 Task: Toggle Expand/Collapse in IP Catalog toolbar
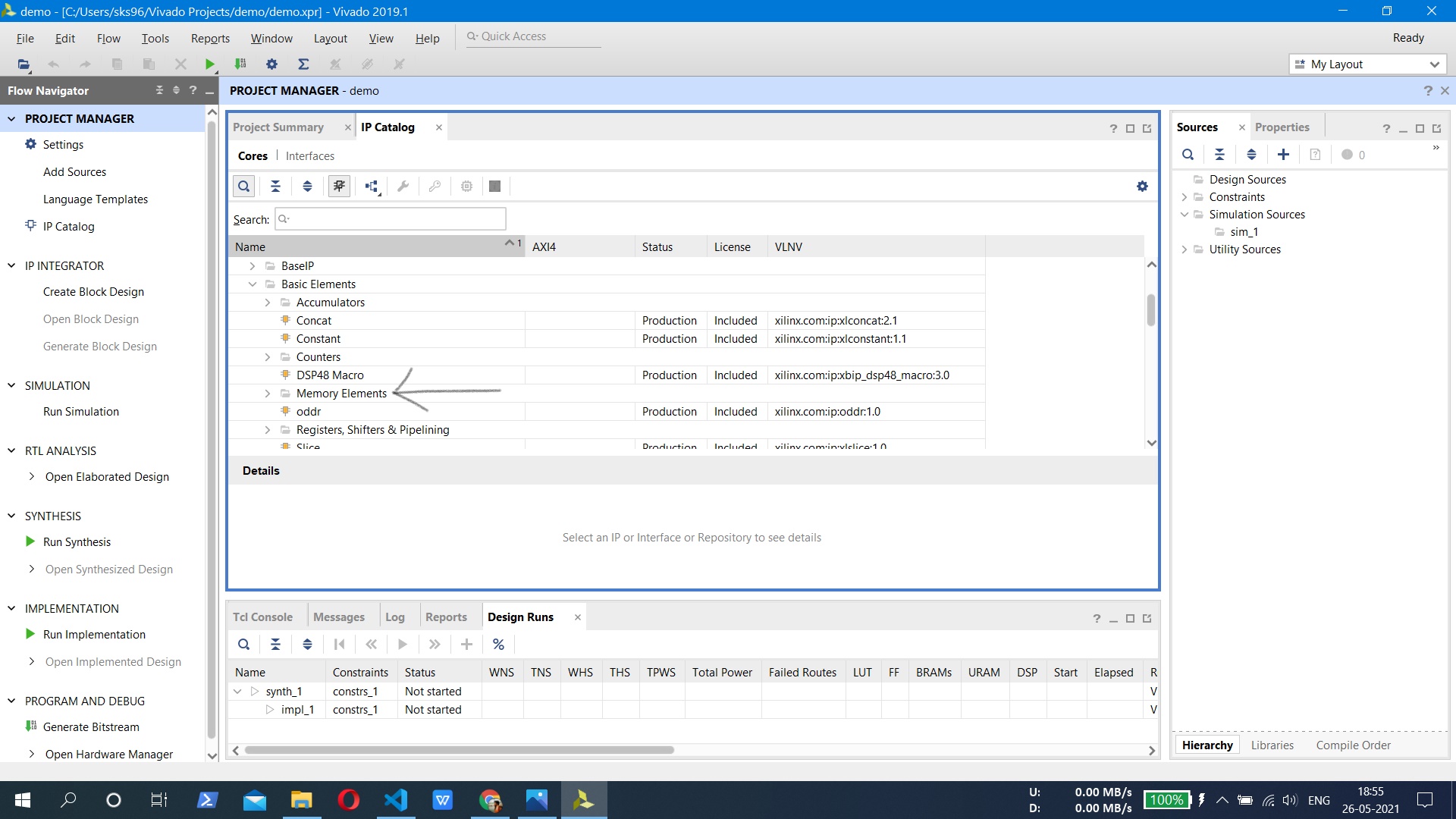[x=307, y=186]
